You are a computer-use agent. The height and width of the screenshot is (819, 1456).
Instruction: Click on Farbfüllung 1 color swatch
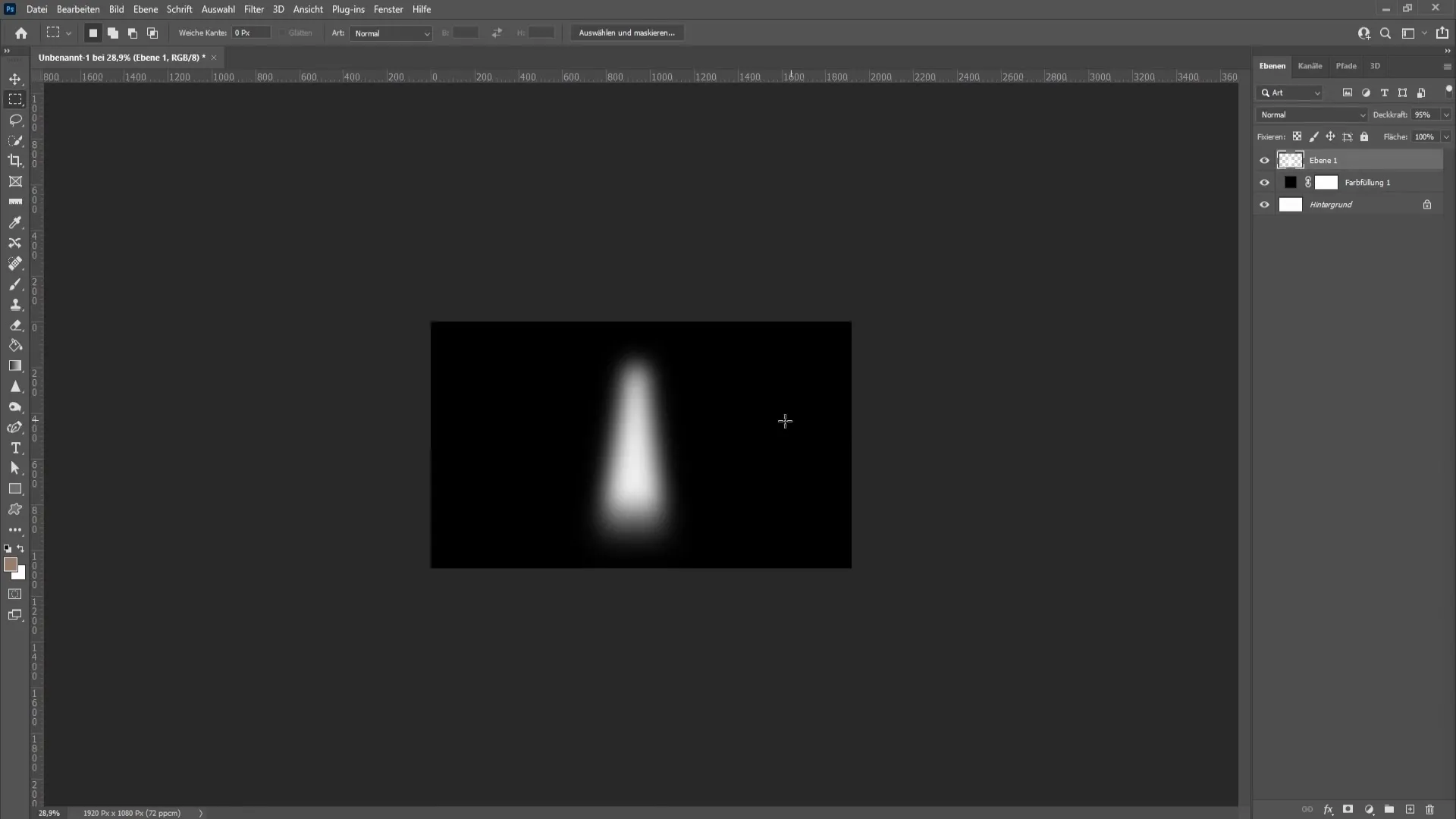(x=1290, y=182)
